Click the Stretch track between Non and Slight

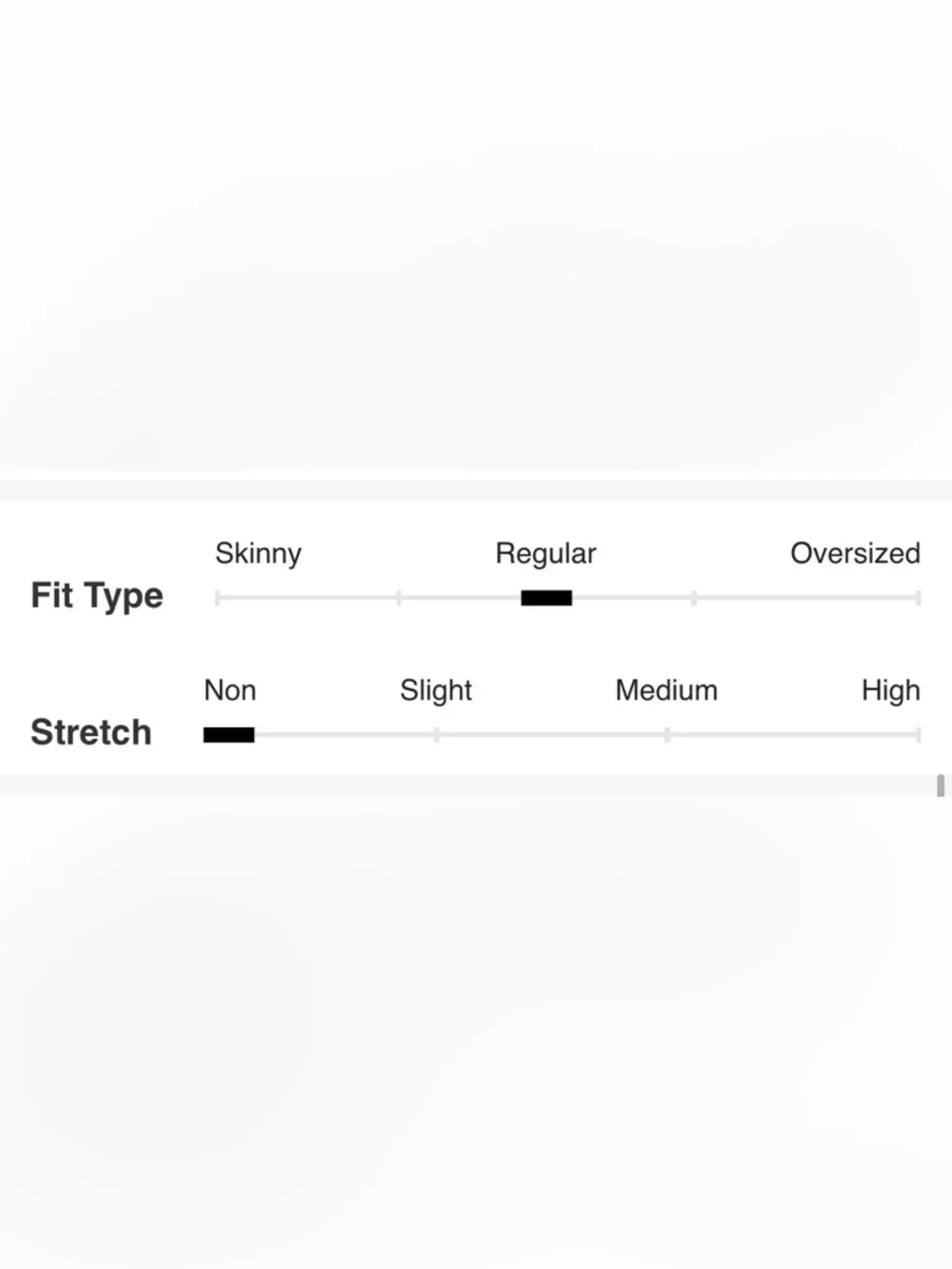(x=344, y=735)
